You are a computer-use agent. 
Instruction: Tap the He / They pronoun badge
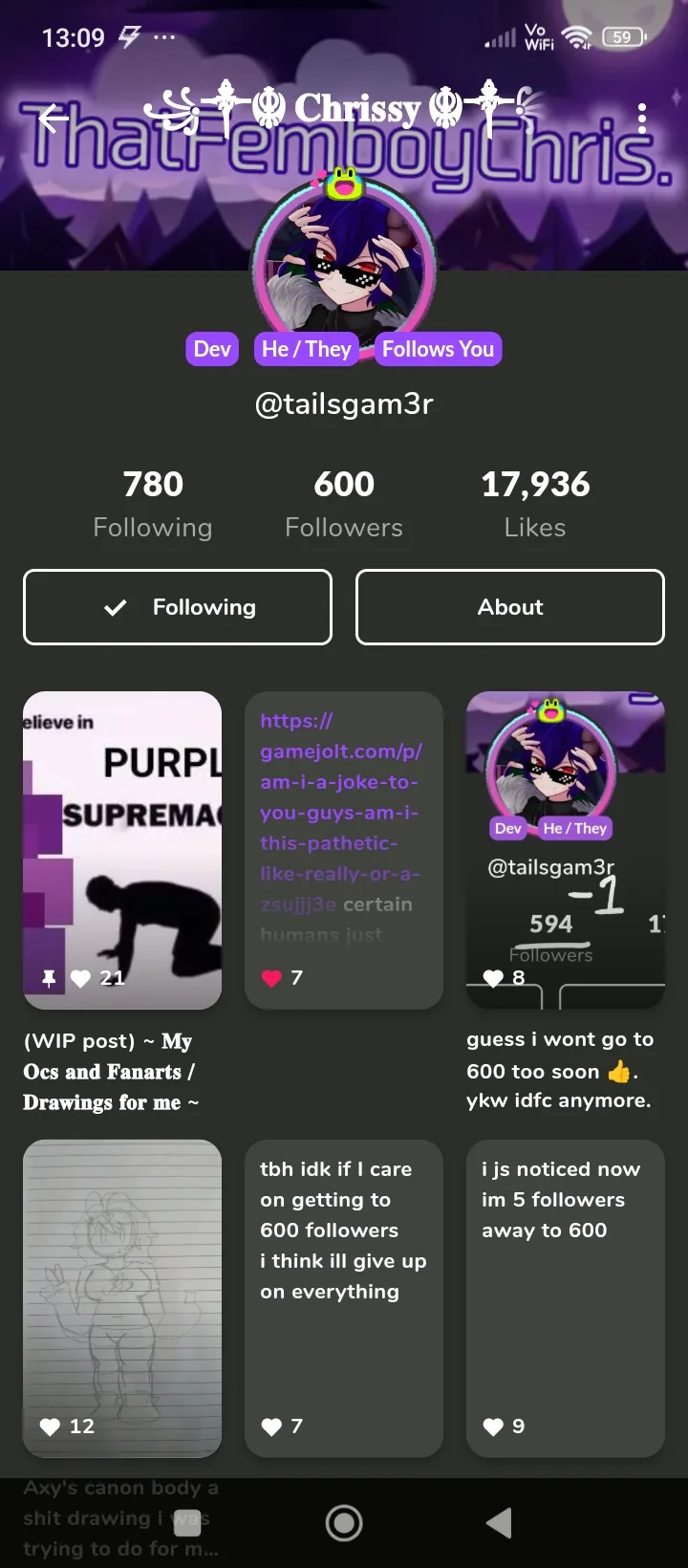pos(306,349)
